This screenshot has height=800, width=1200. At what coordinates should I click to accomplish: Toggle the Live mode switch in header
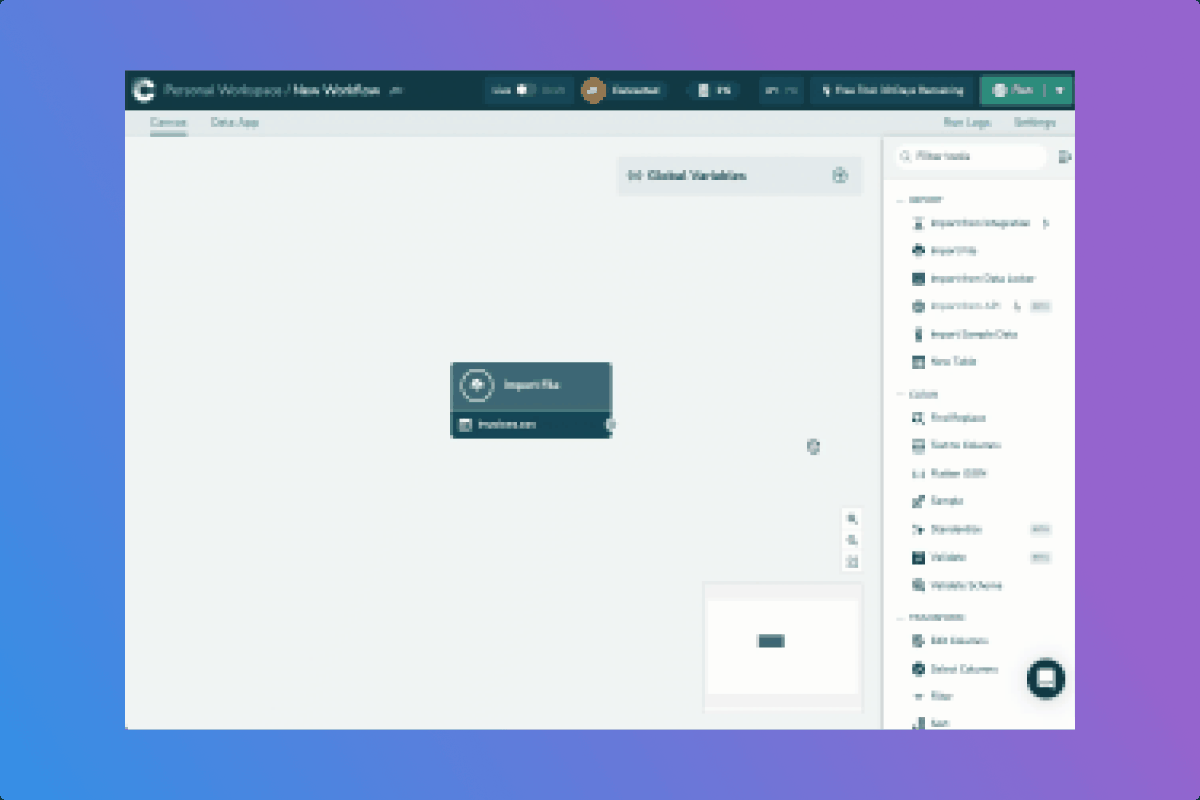[526, 90]
